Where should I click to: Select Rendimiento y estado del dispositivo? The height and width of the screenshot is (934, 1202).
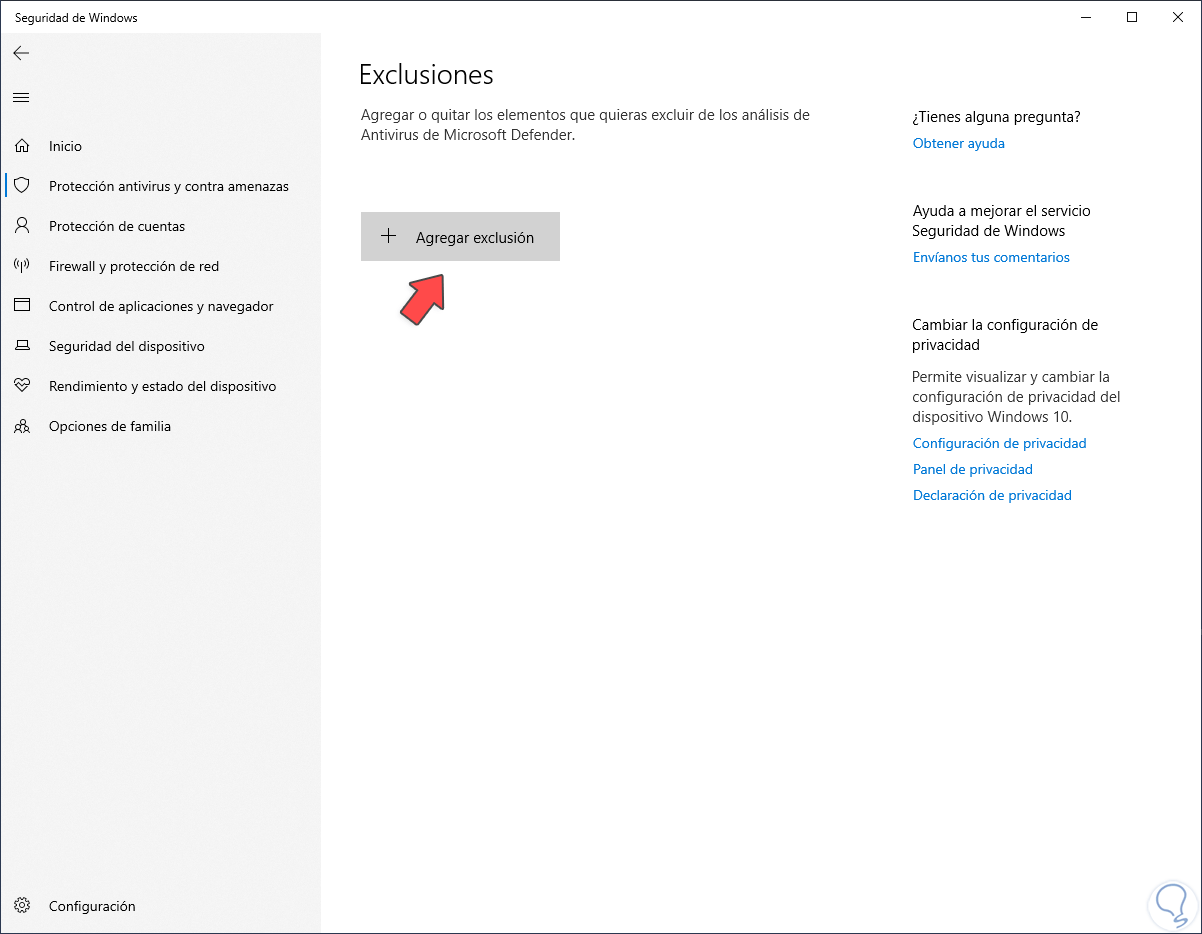162,386
